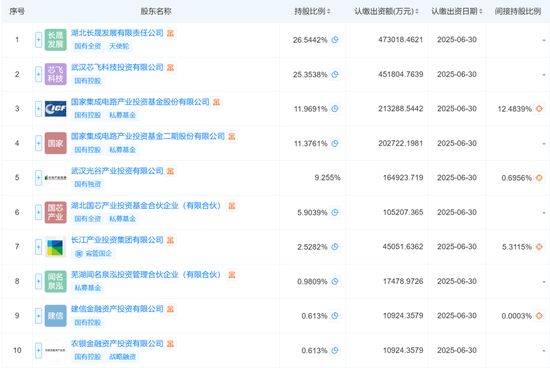Click the history icon beside 0.9809%
The width and height of the screenshot is (550, 368).
click(335, 281)
